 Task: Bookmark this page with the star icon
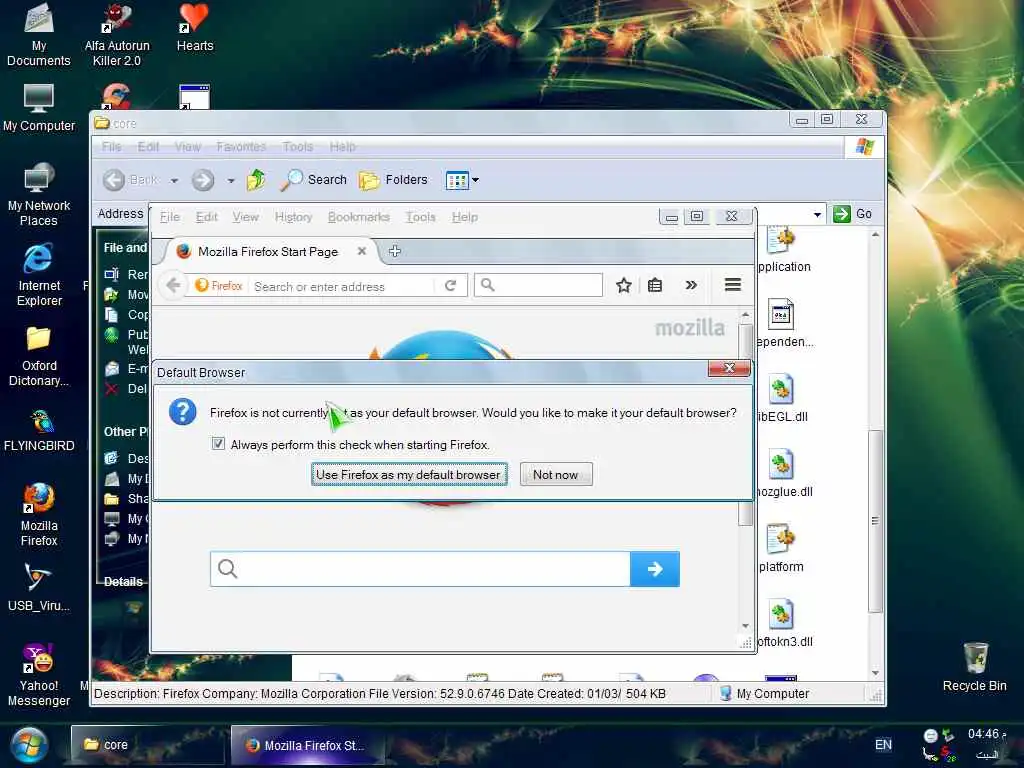(624, 285)
